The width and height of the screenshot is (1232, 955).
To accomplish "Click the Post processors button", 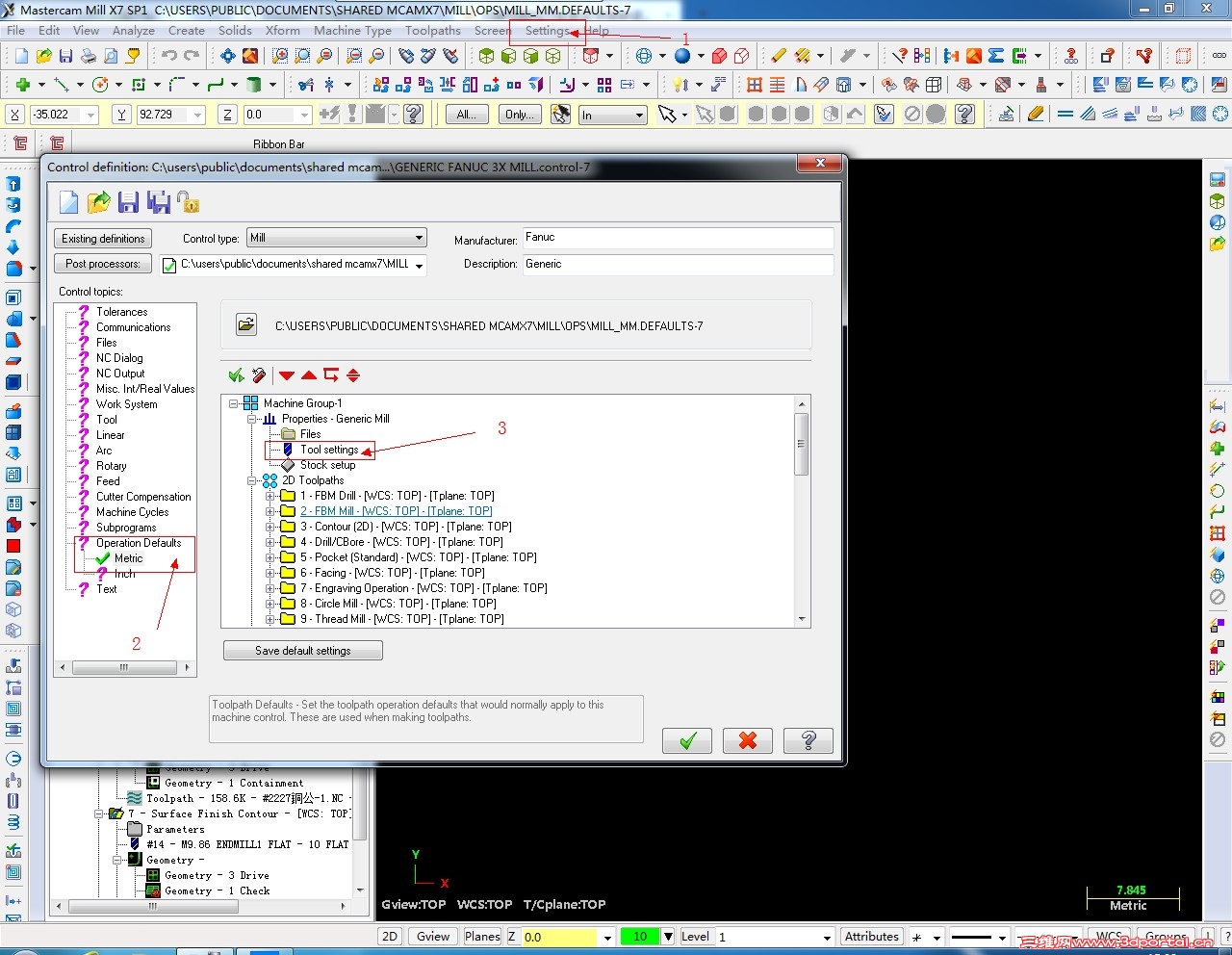I will (x=103, y=264).
